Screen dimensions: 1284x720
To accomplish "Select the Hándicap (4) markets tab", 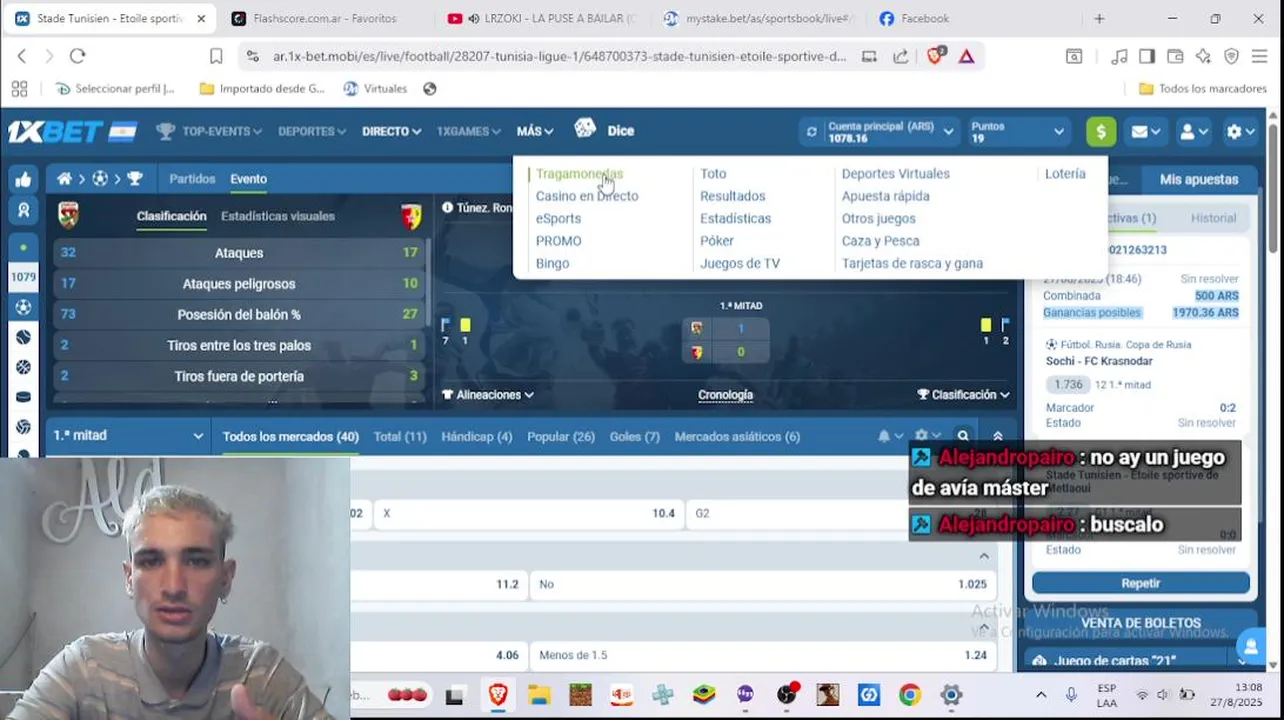I will tap(477, 436).
